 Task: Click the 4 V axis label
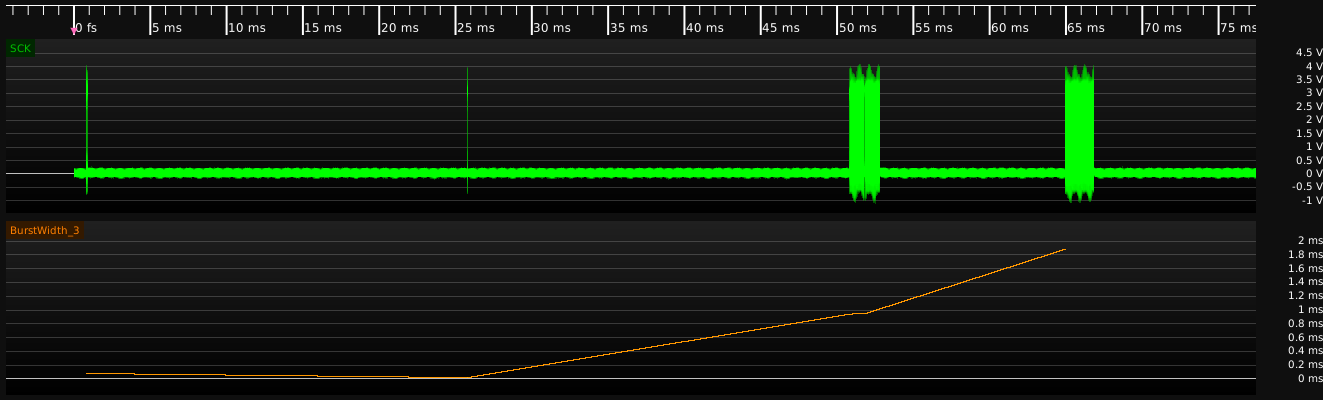pyautogui.click(x=1312, y=66)
